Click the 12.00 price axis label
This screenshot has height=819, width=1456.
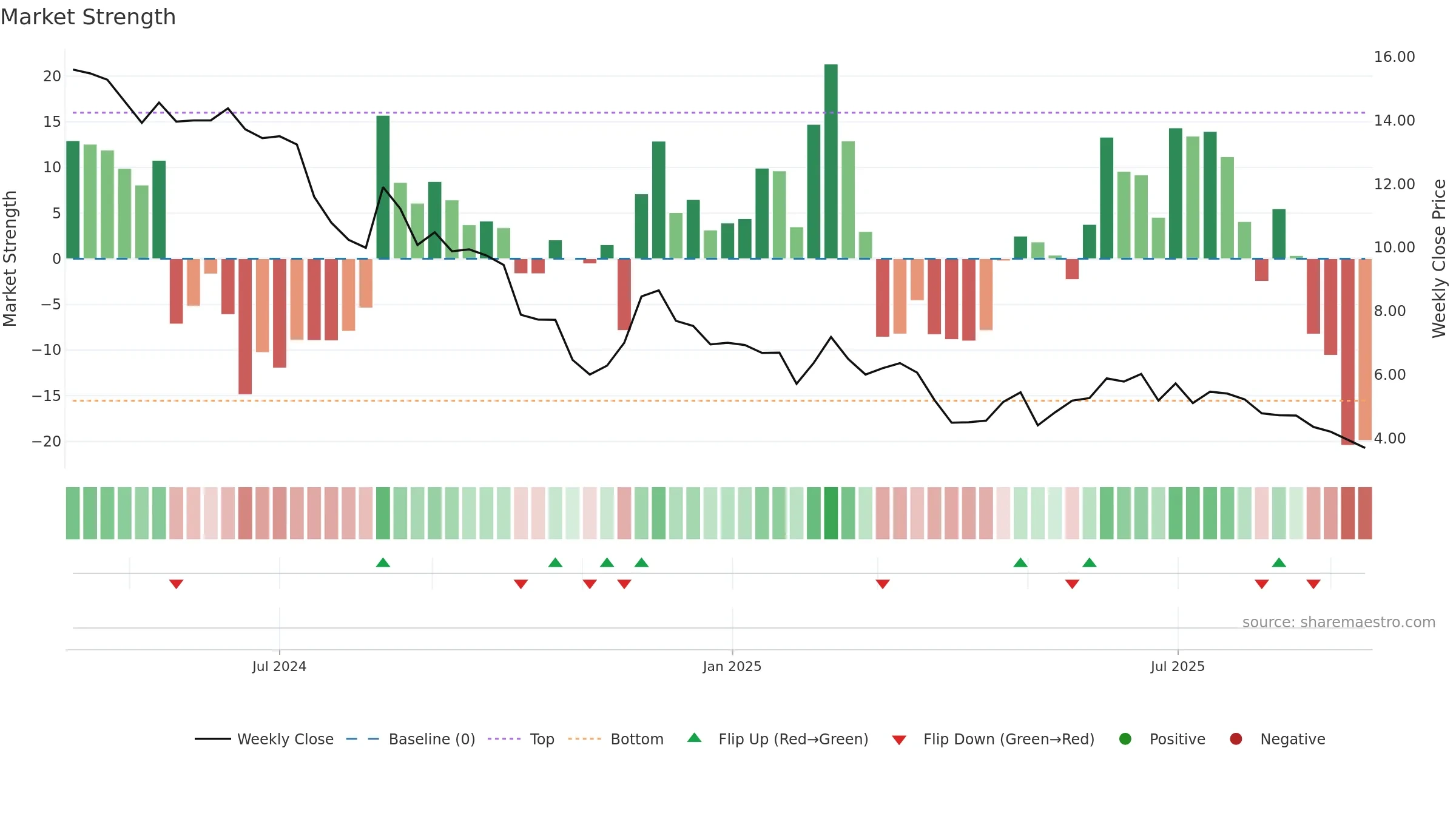click(x=1394, y=184)
